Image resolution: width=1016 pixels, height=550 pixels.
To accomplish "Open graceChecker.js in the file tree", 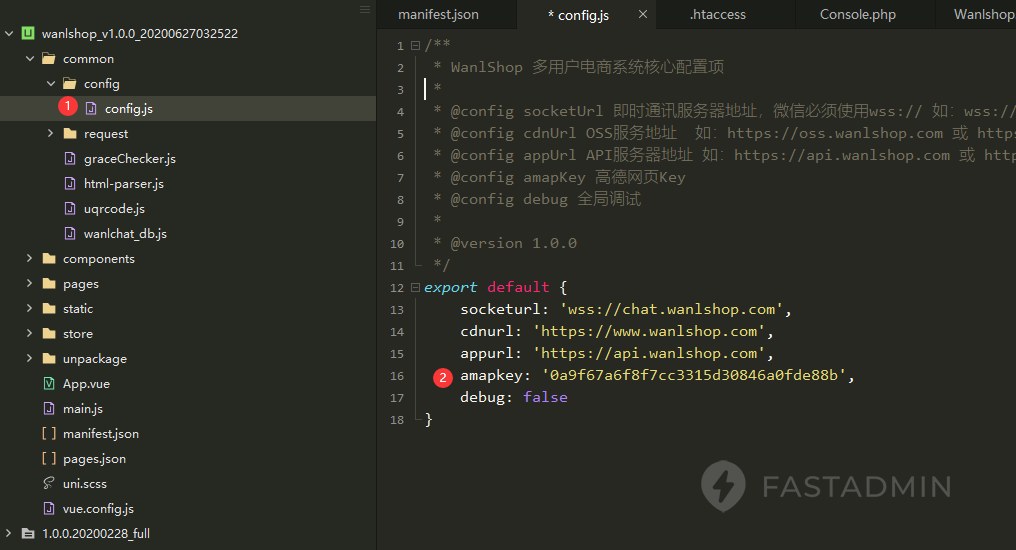I will (130, 158).
